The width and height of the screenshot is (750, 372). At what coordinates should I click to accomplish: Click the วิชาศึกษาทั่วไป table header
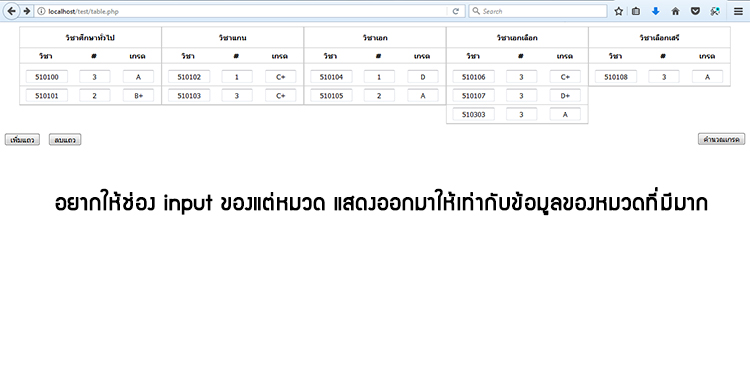click(x=90, y=37)
